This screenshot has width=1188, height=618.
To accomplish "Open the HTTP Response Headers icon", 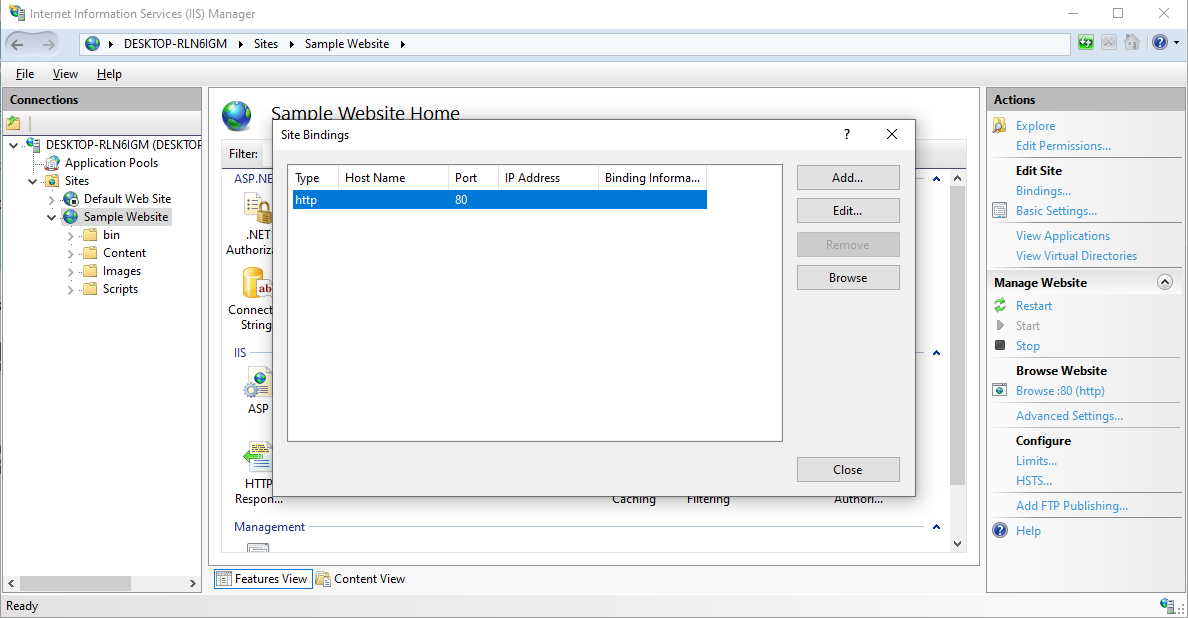I will pyautogui.click(x=258, y=456).
